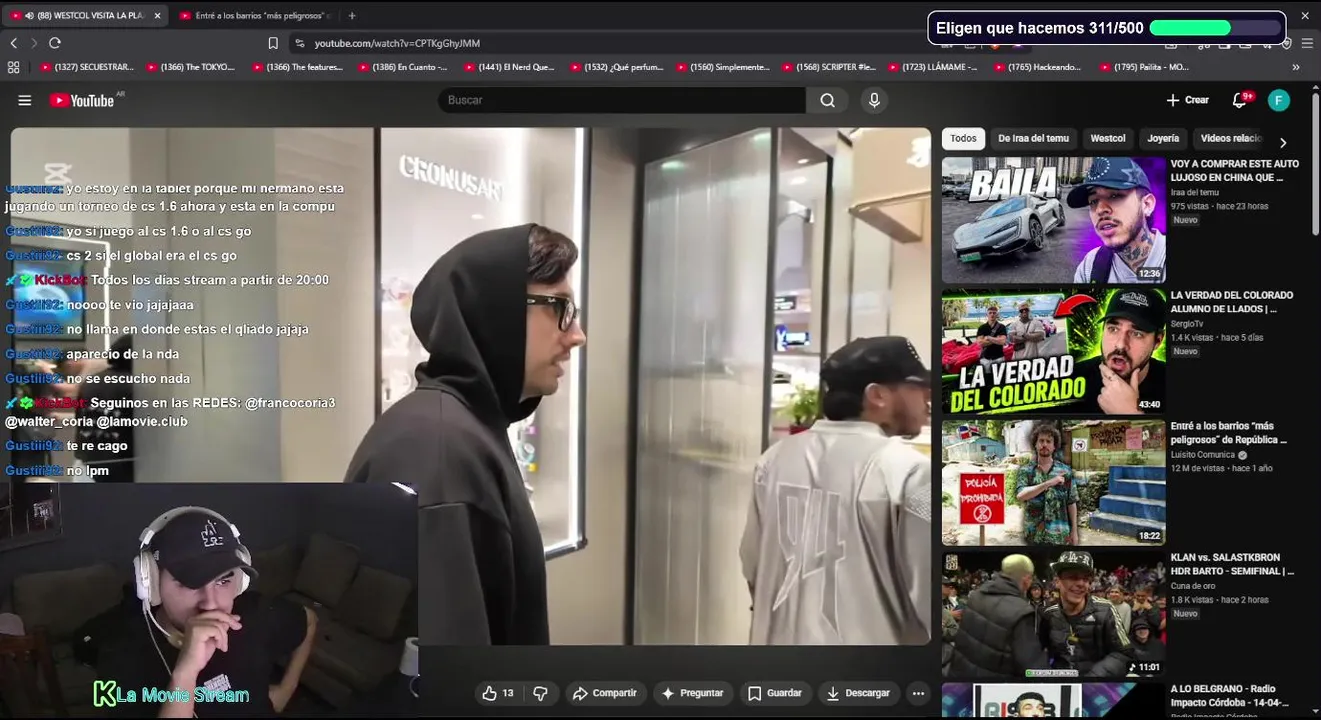Open title Entré a los barrios más peligrosos

[x=1229, y=433]
